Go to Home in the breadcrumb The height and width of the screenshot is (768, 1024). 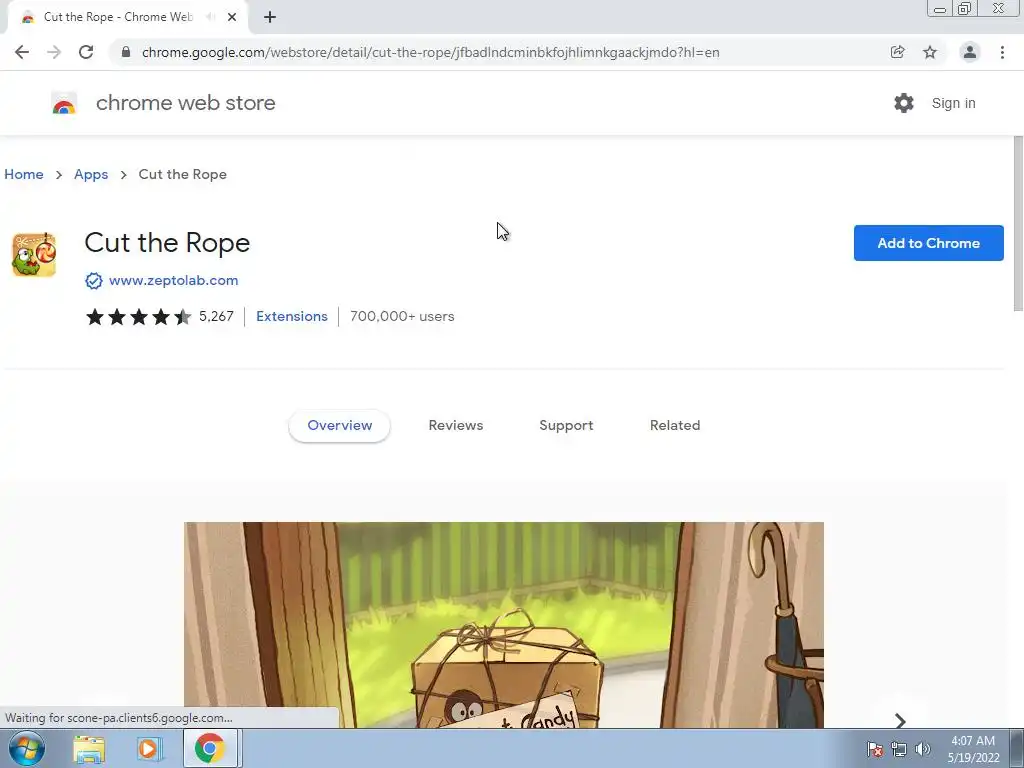pyautogui.click(x=24, y=174)
